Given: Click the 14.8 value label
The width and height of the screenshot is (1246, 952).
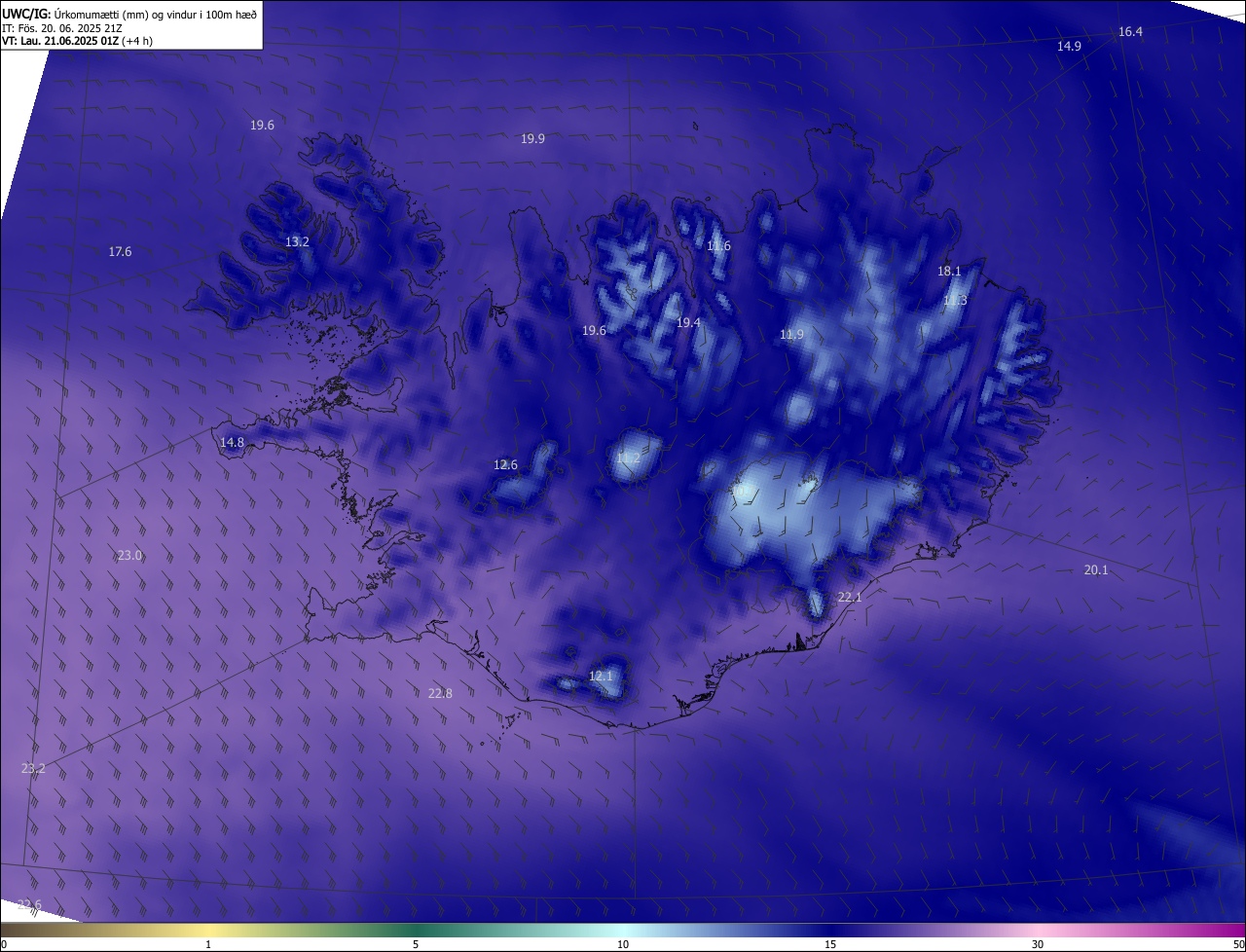Looking at the screenshot, I should point(232,443).
